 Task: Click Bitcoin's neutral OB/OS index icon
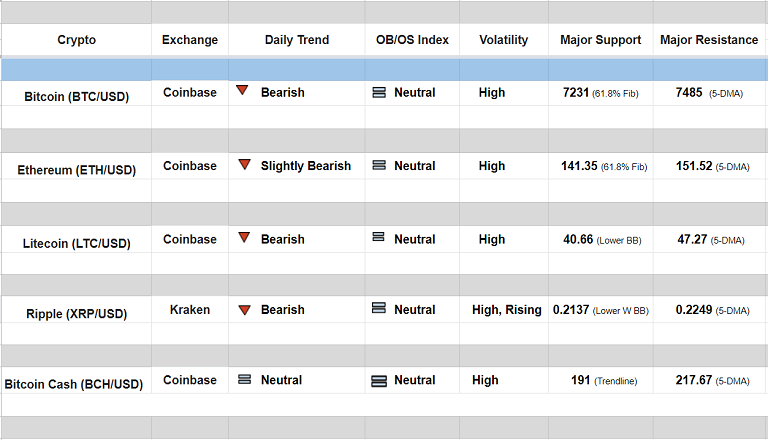379,92
